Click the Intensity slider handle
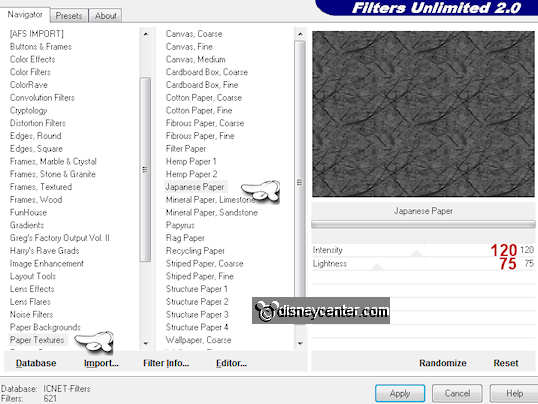538x404 pixels. tap(417, 253)
